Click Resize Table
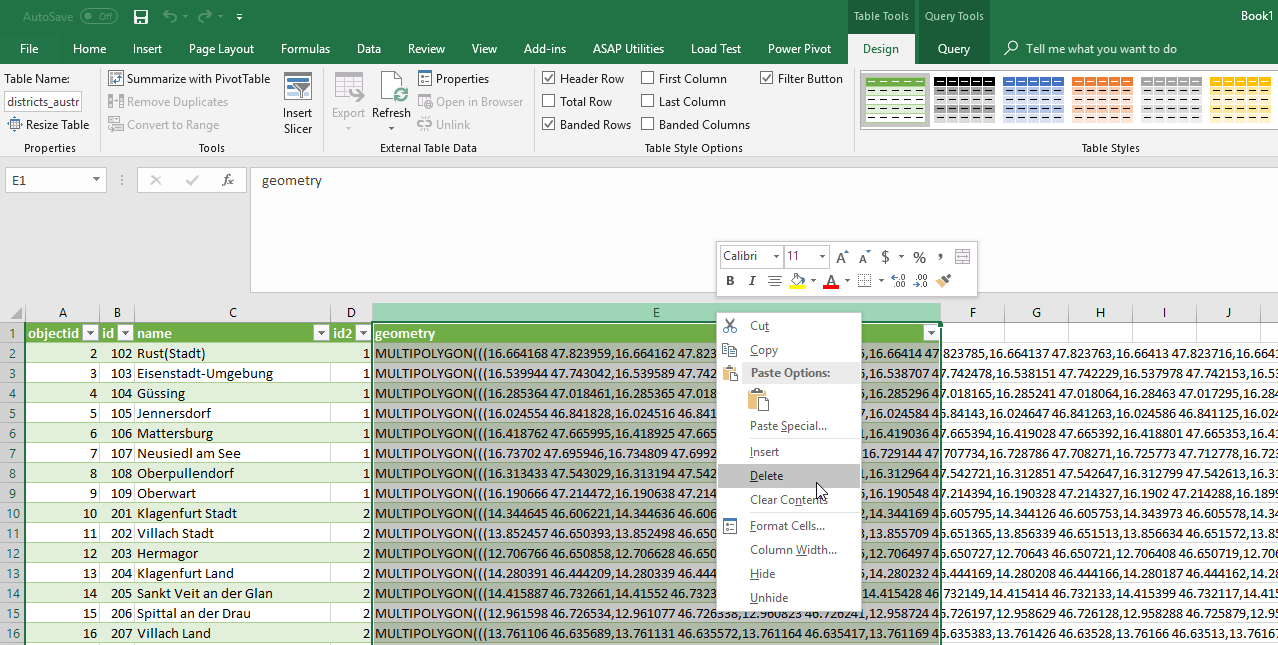 [x=48, y=125]
